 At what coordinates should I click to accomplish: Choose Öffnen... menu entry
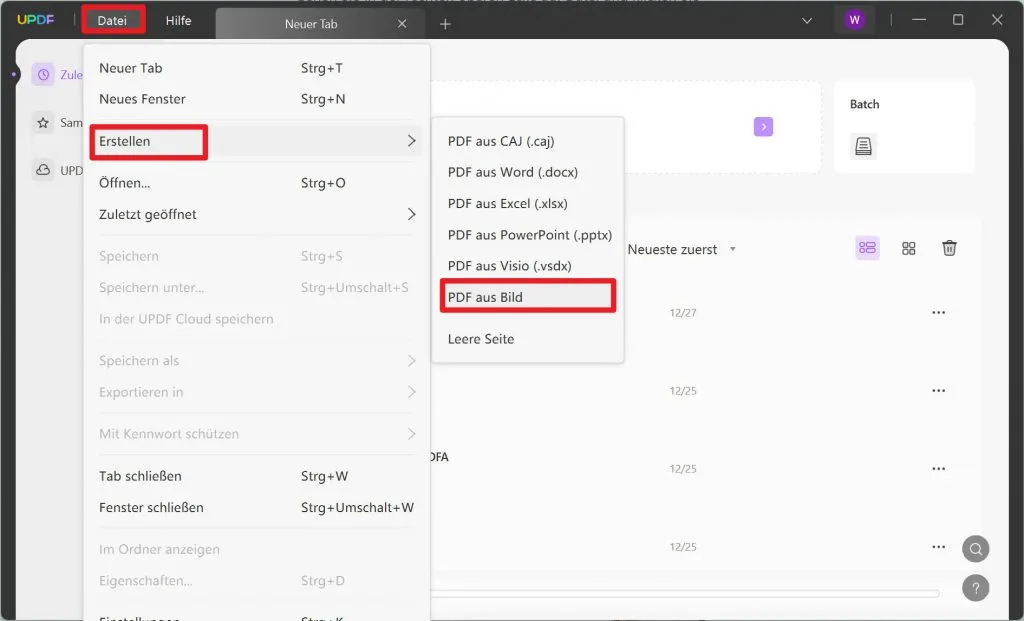(x=257, y=183)
